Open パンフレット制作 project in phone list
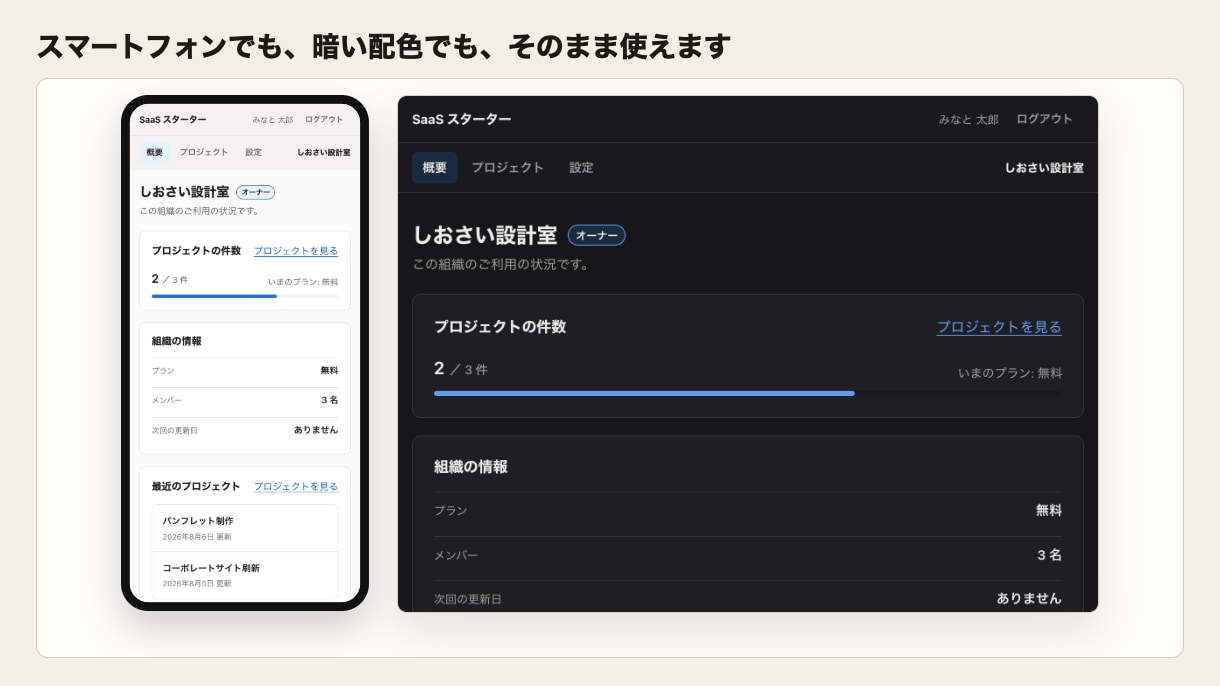Screen dimensions: 1220x686 coord(245,528)
